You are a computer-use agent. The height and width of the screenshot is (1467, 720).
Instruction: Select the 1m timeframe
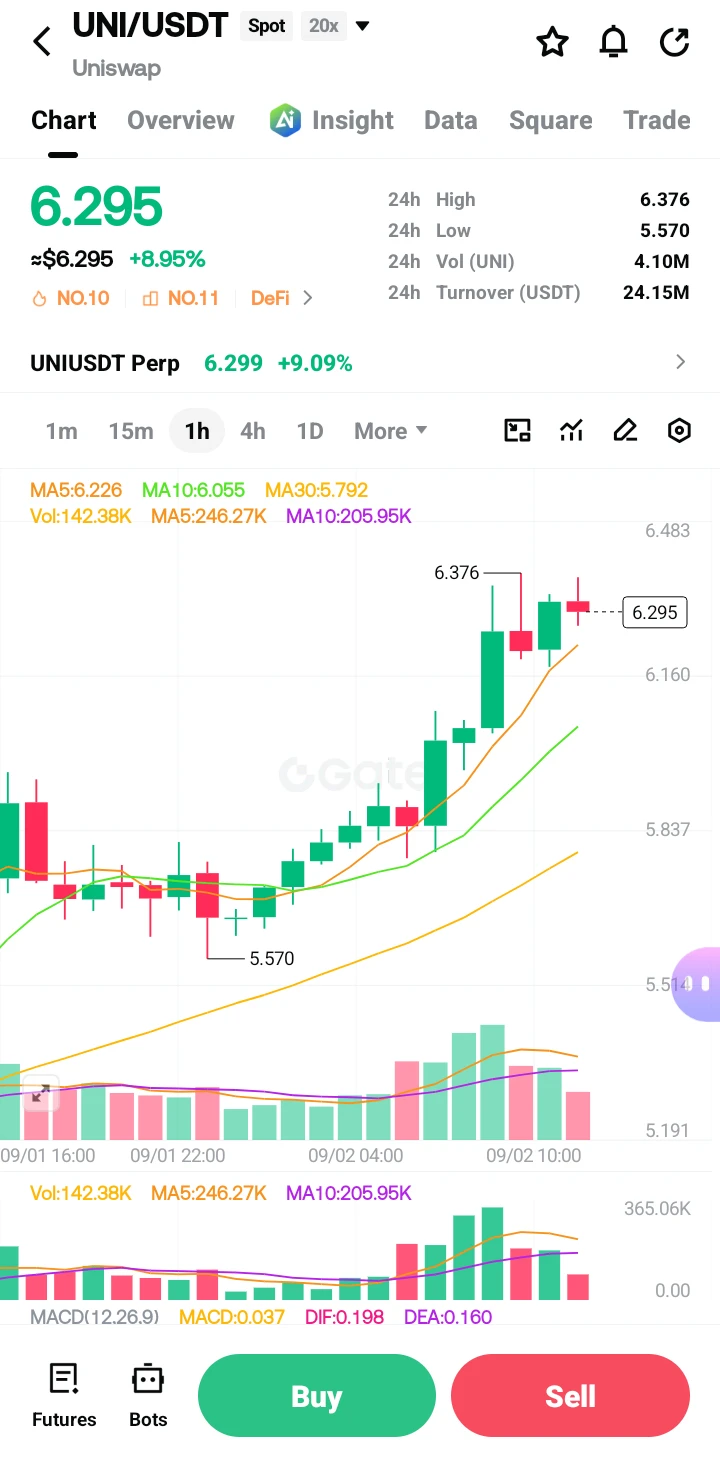coord(61,431)
